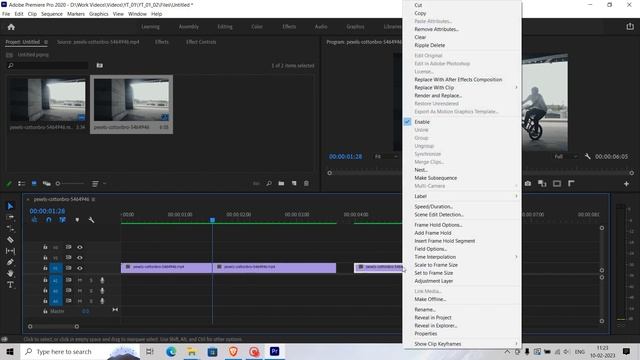Click Comparison View icon in Program monitor

542,184
